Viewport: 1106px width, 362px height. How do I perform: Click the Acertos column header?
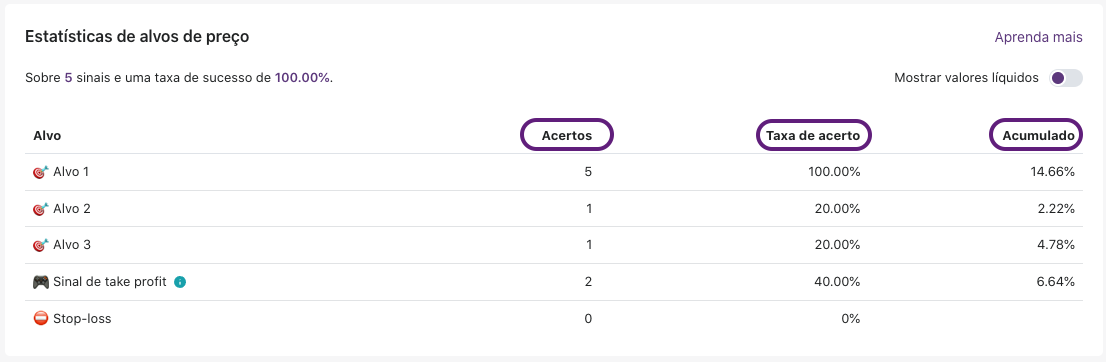point(566,135)
